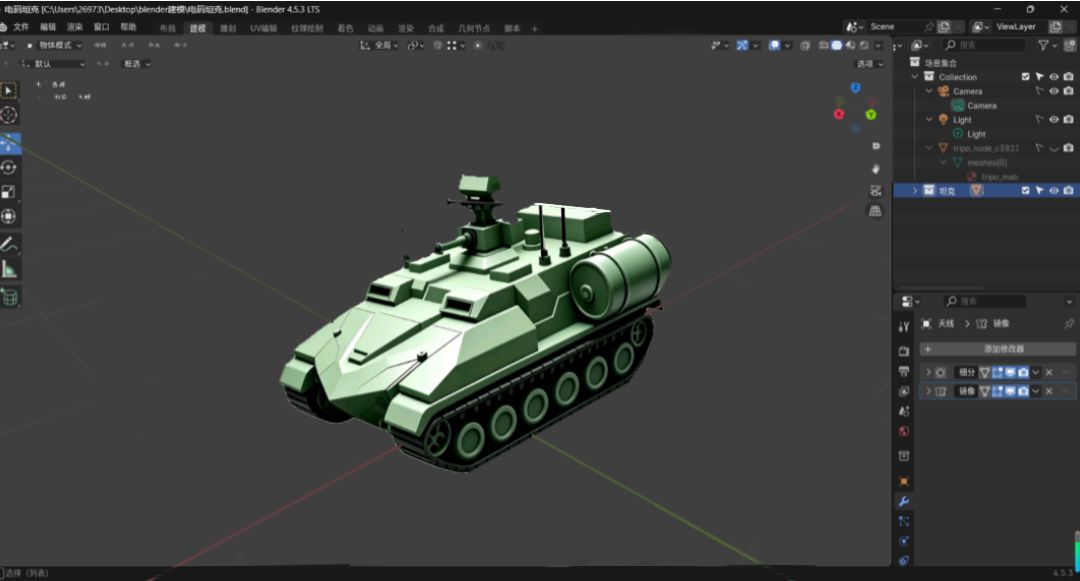Toggle 细分 modifier viewport display
1080x581 pixels.
(x=1010, y=372)
